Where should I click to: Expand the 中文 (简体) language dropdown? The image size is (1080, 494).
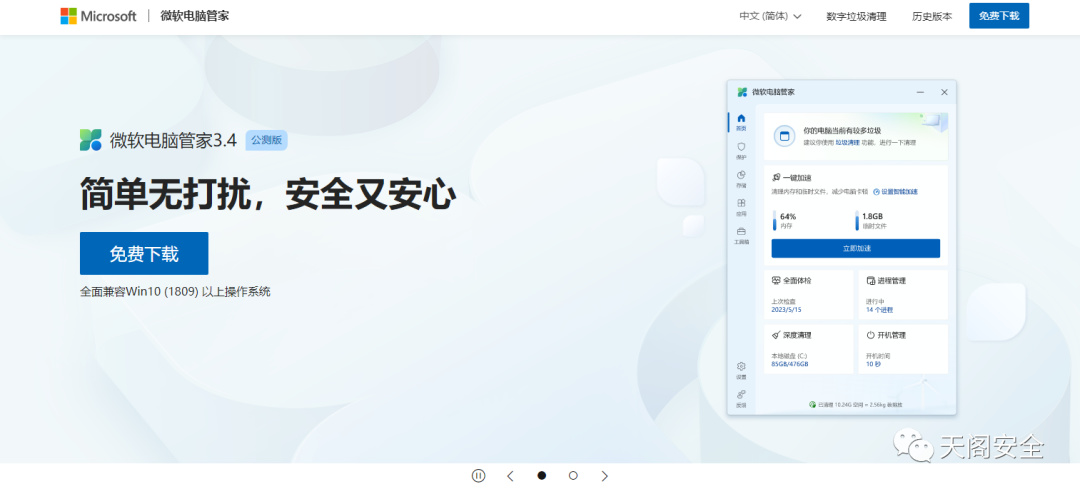[x=770, y=16]
